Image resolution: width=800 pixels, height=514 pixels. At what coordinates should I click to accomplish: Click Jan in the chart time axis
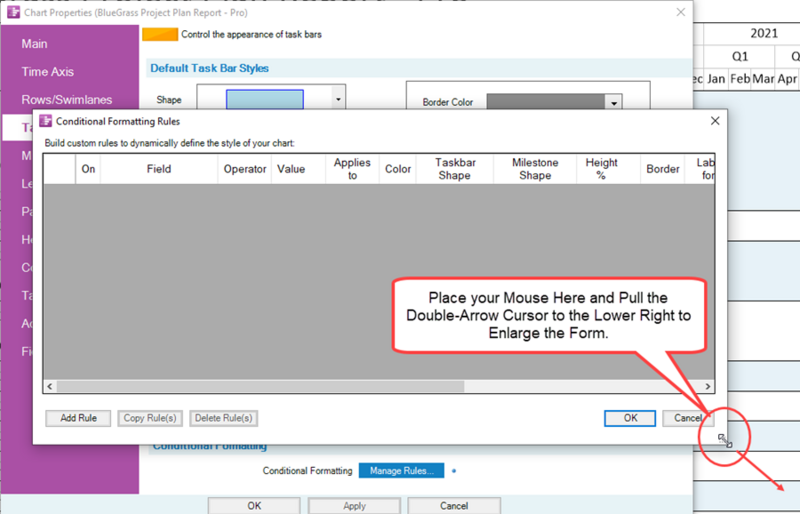(716, 79)
